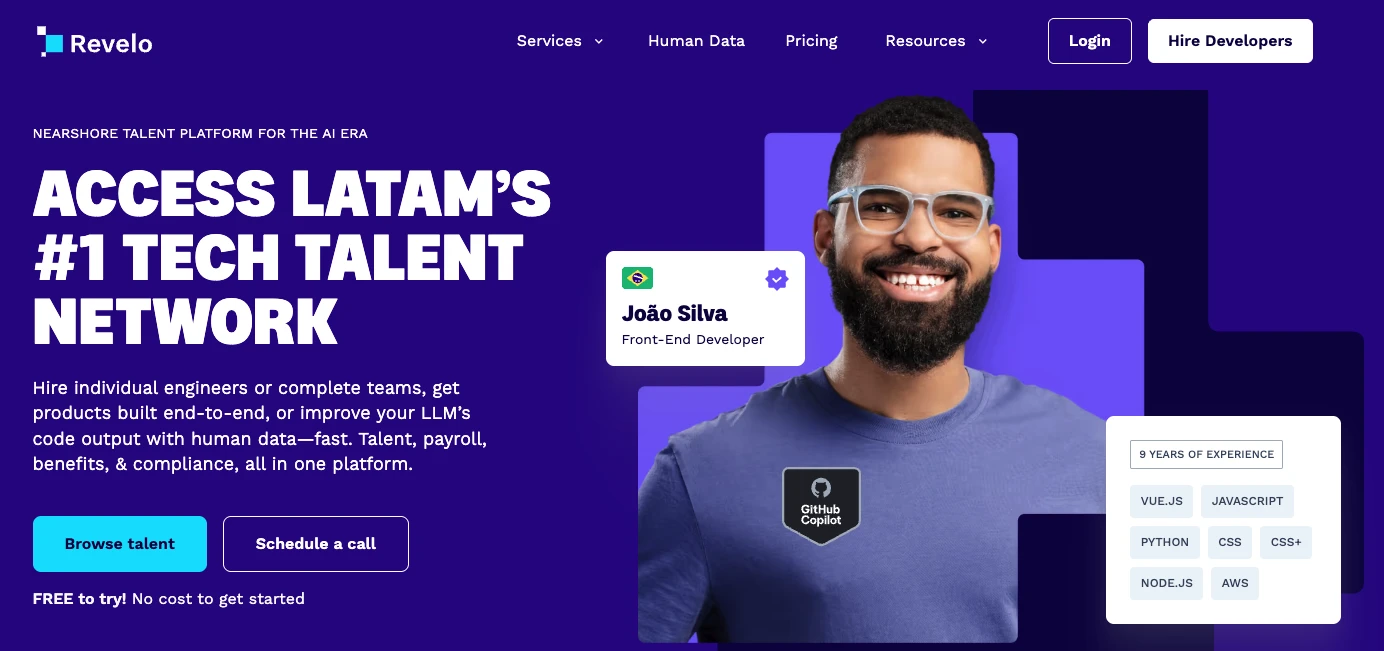Click Schedule a call
This screenshot has width=1384, height=651.
coord(316,544)
